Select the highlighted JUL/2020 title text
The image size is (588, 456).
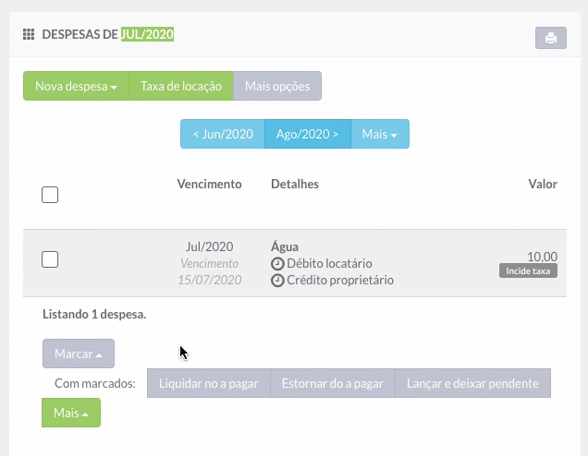147,34
